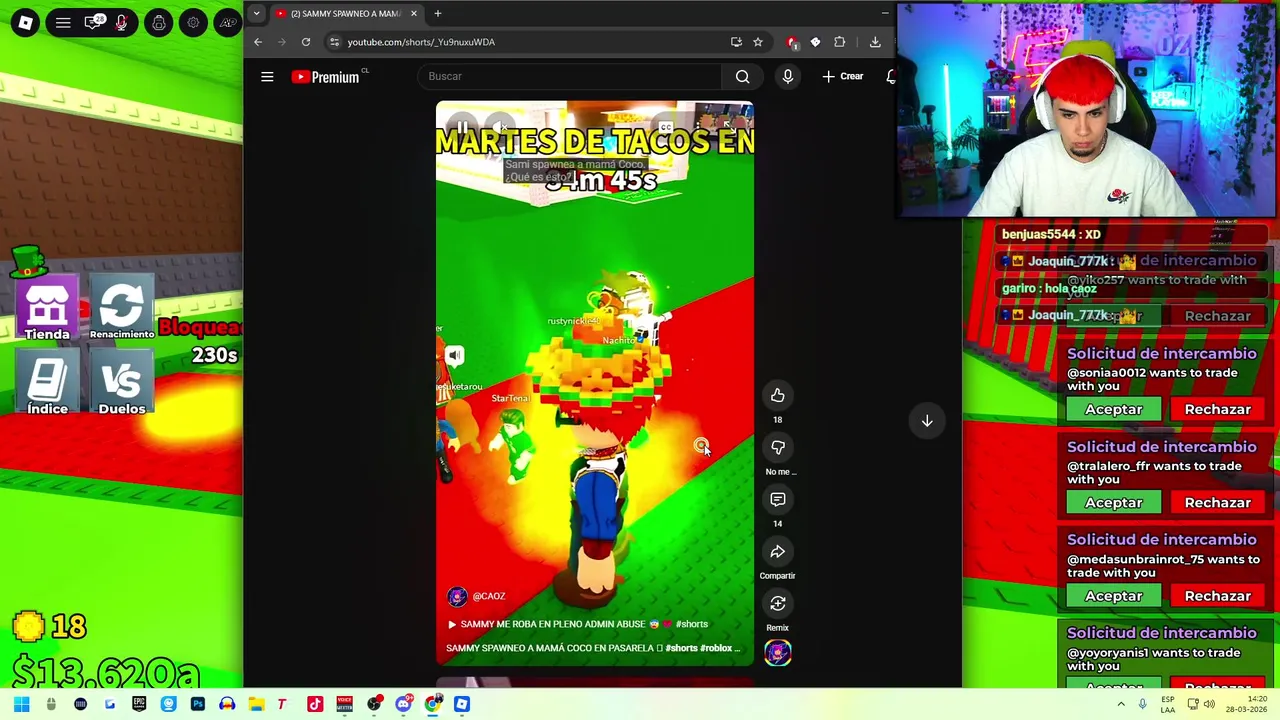This screenshot has height=720, width=1280.
Task: Click the Buscar search field
Action: pyautogui.click(x=570, y=76)
